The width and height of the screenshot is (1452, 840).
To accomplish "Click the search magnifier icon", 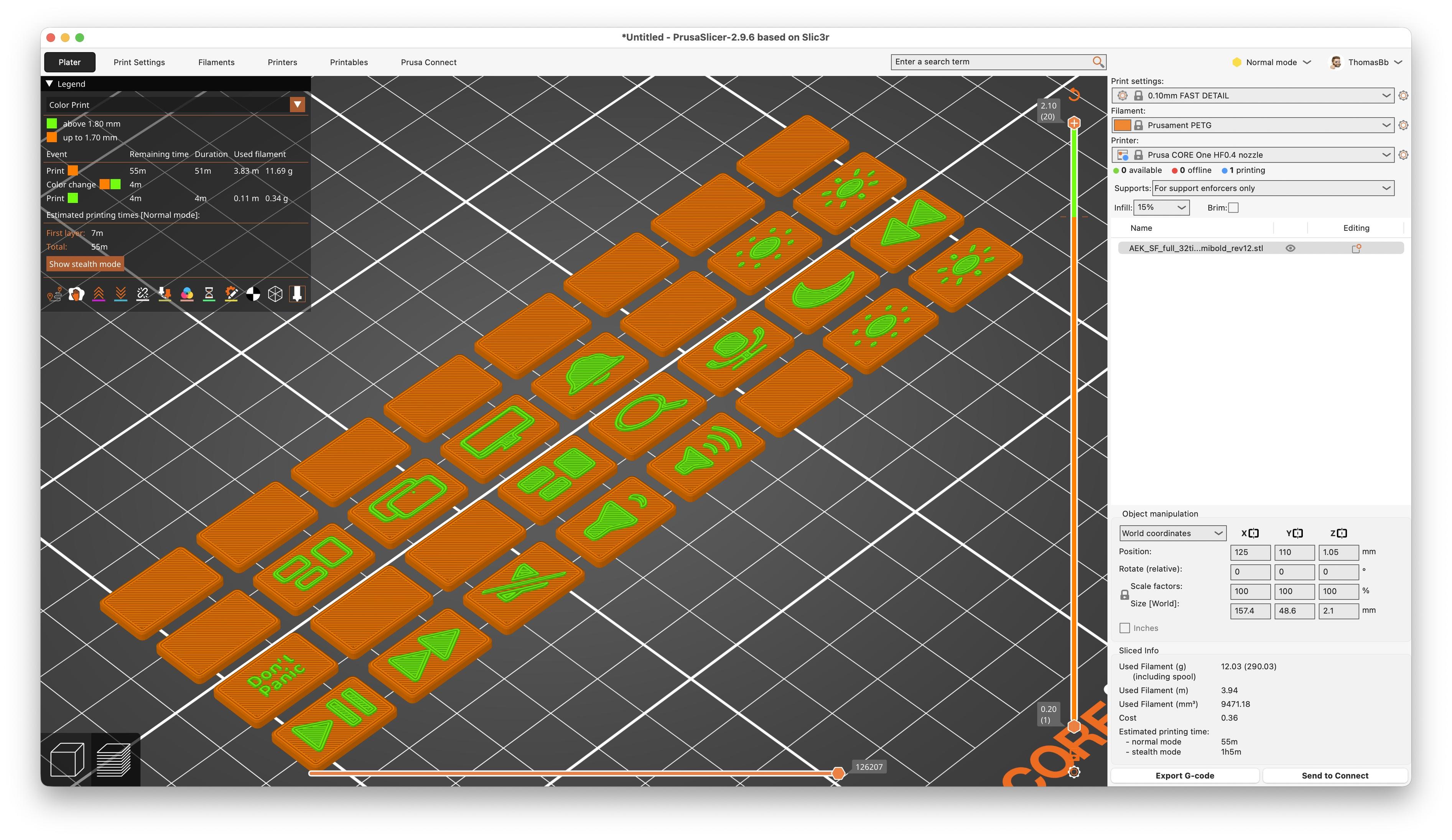I will (x=1098, y=62).
